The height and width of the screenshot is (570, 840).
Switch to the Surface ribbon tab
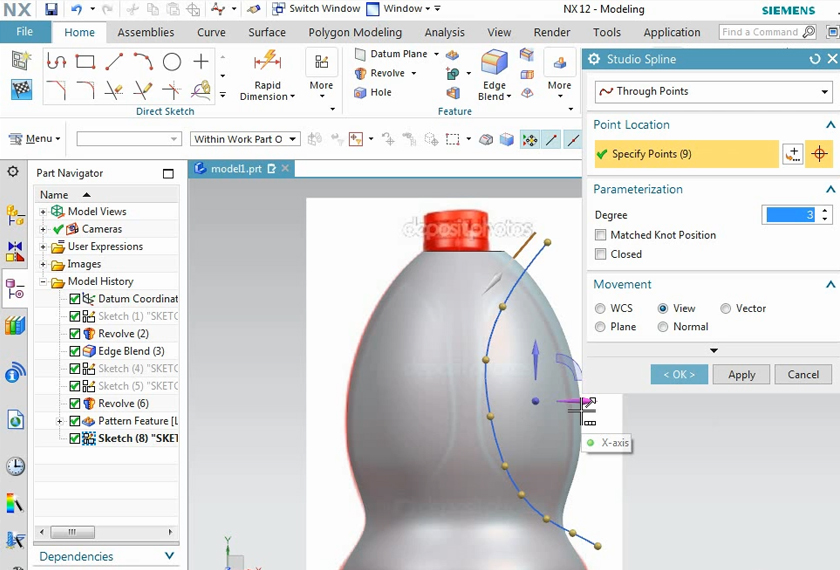pos(266,32)
